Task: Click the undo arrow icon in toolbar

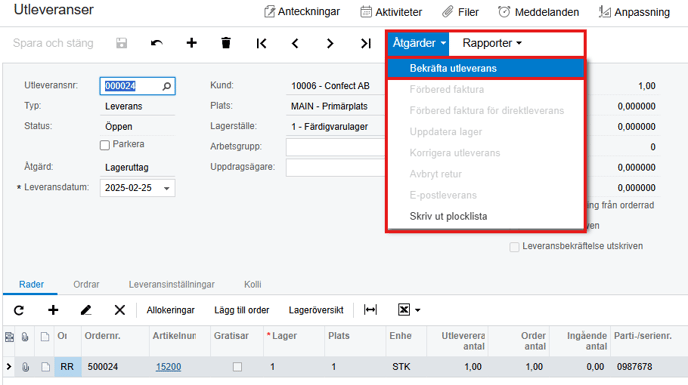Action: click(157, 43)
